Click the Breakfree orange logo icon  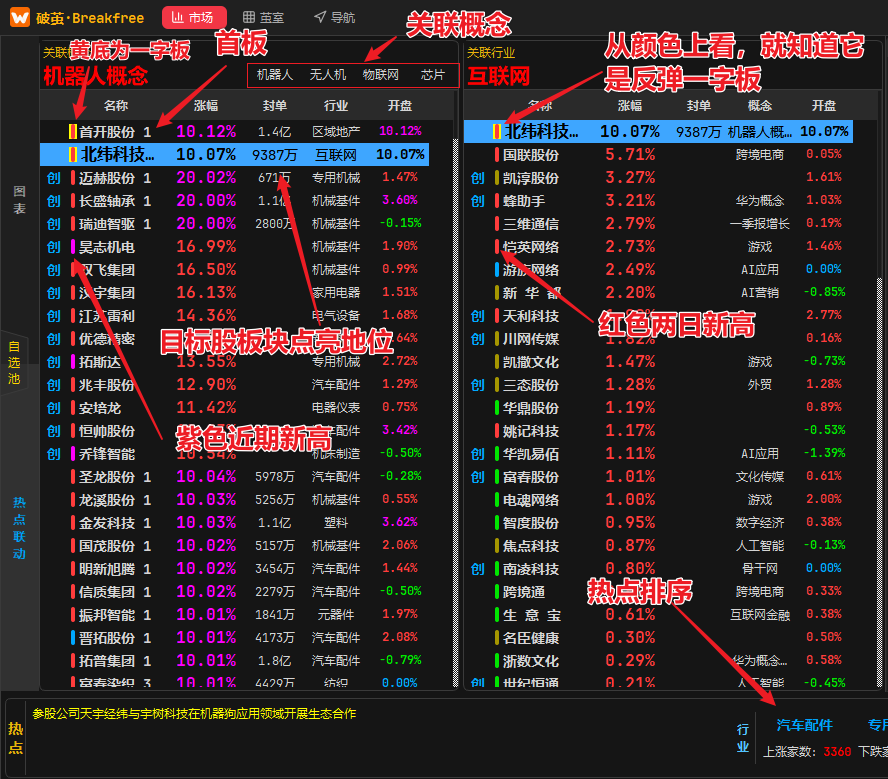pos(20,17)
